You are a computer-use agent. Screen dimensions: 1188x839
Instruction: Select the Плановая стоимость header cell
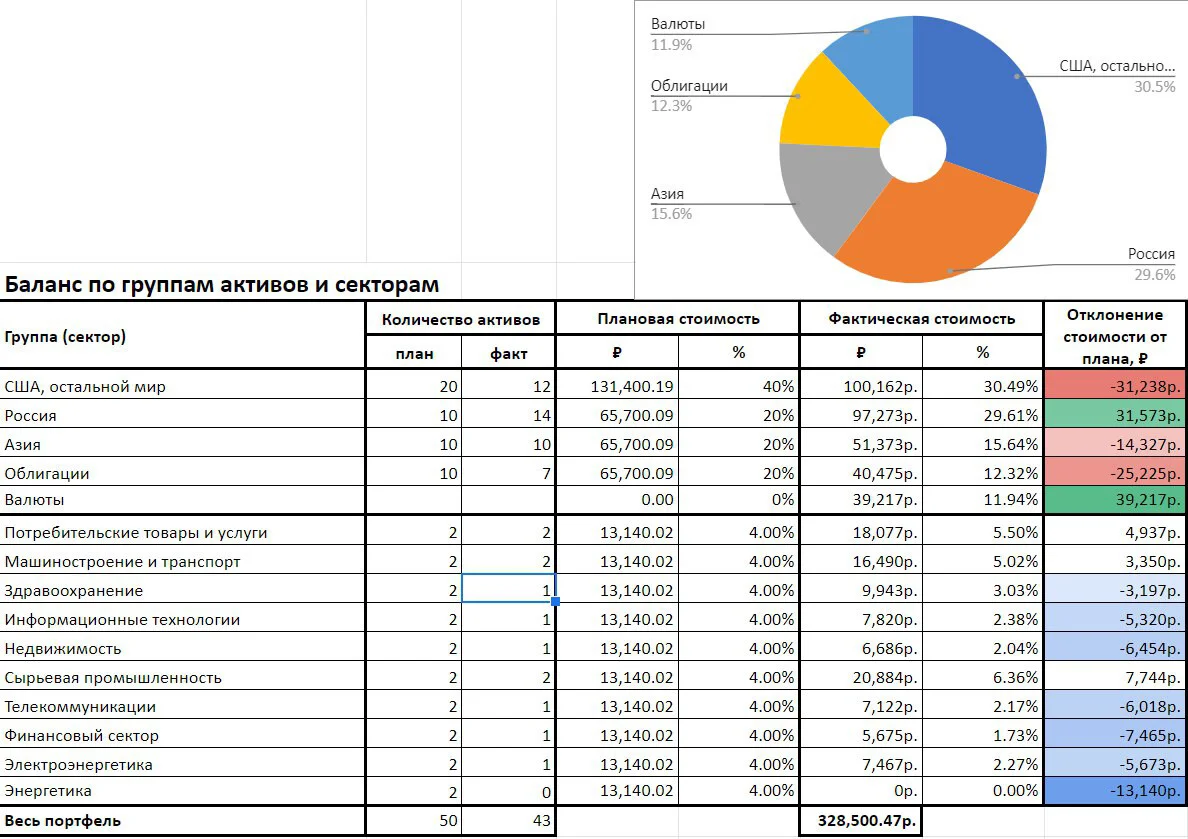pos(678,319)
